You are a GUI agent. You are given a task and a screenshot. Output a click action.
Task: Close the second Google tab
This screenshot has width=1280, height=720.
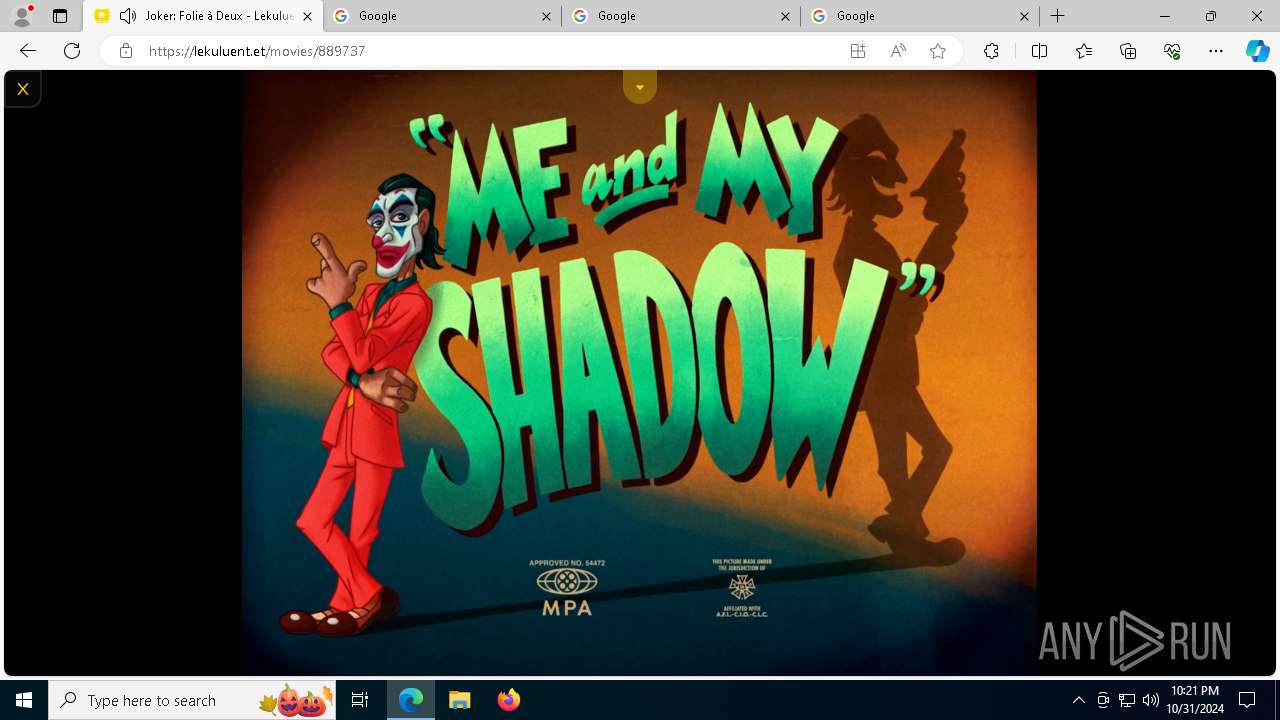click(786, 16)
